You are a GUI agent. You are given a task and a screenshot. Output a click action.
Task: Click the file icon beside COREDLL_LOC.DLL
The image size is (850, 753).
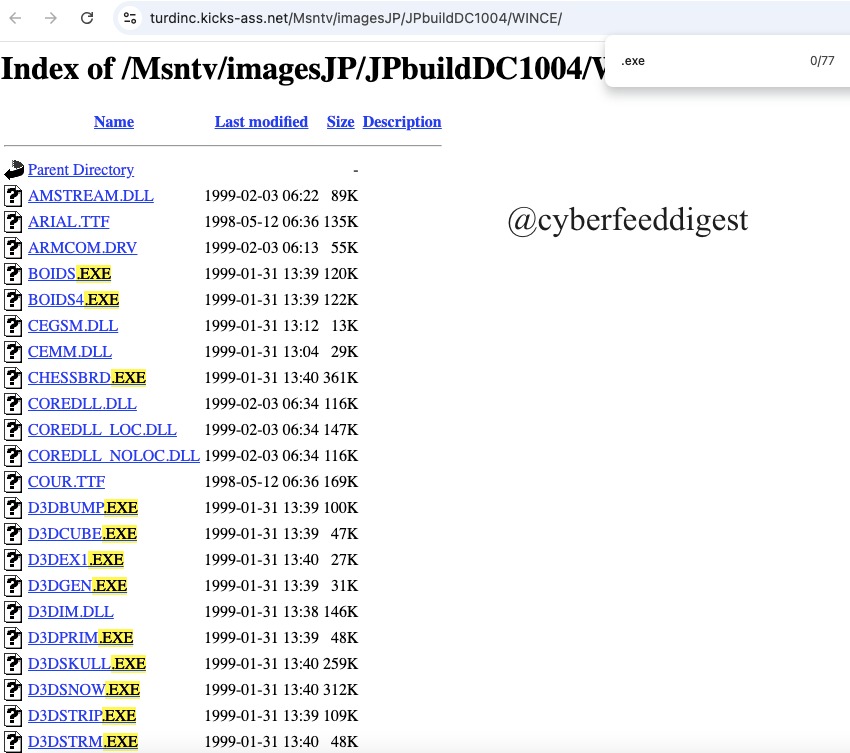click(13, 430)
